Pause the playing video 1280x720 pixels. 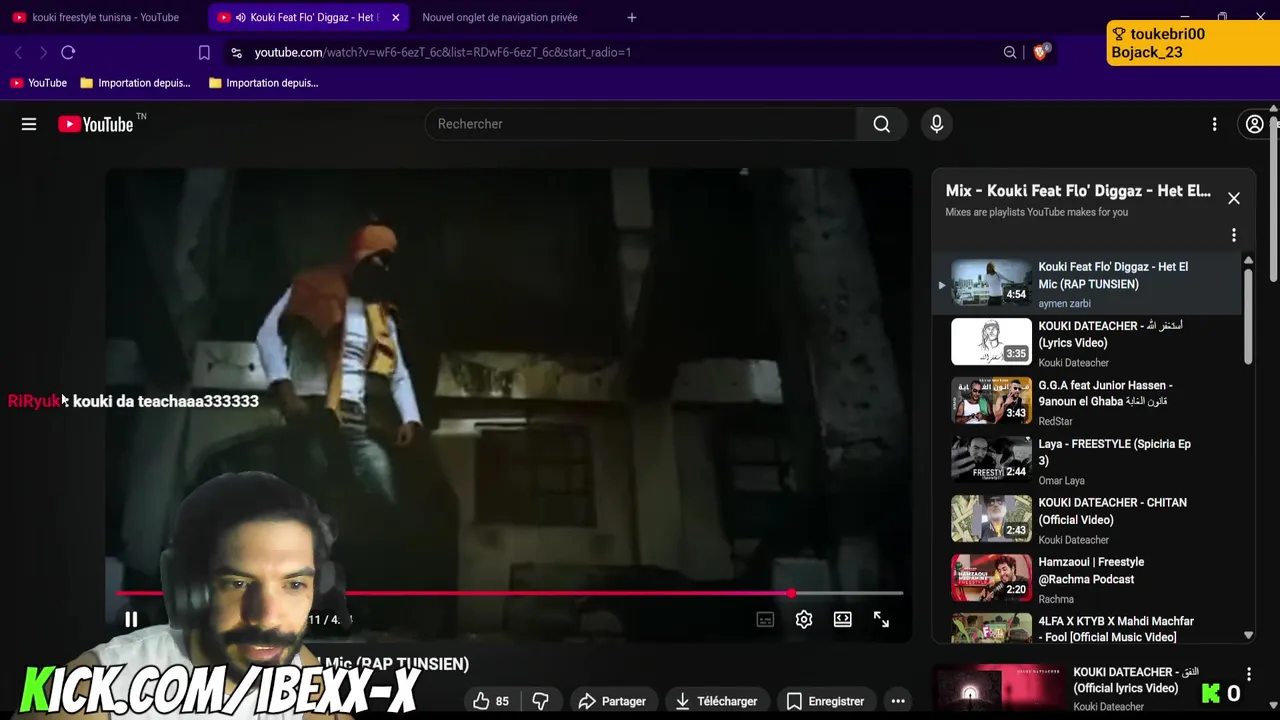[x=131, y=620]
